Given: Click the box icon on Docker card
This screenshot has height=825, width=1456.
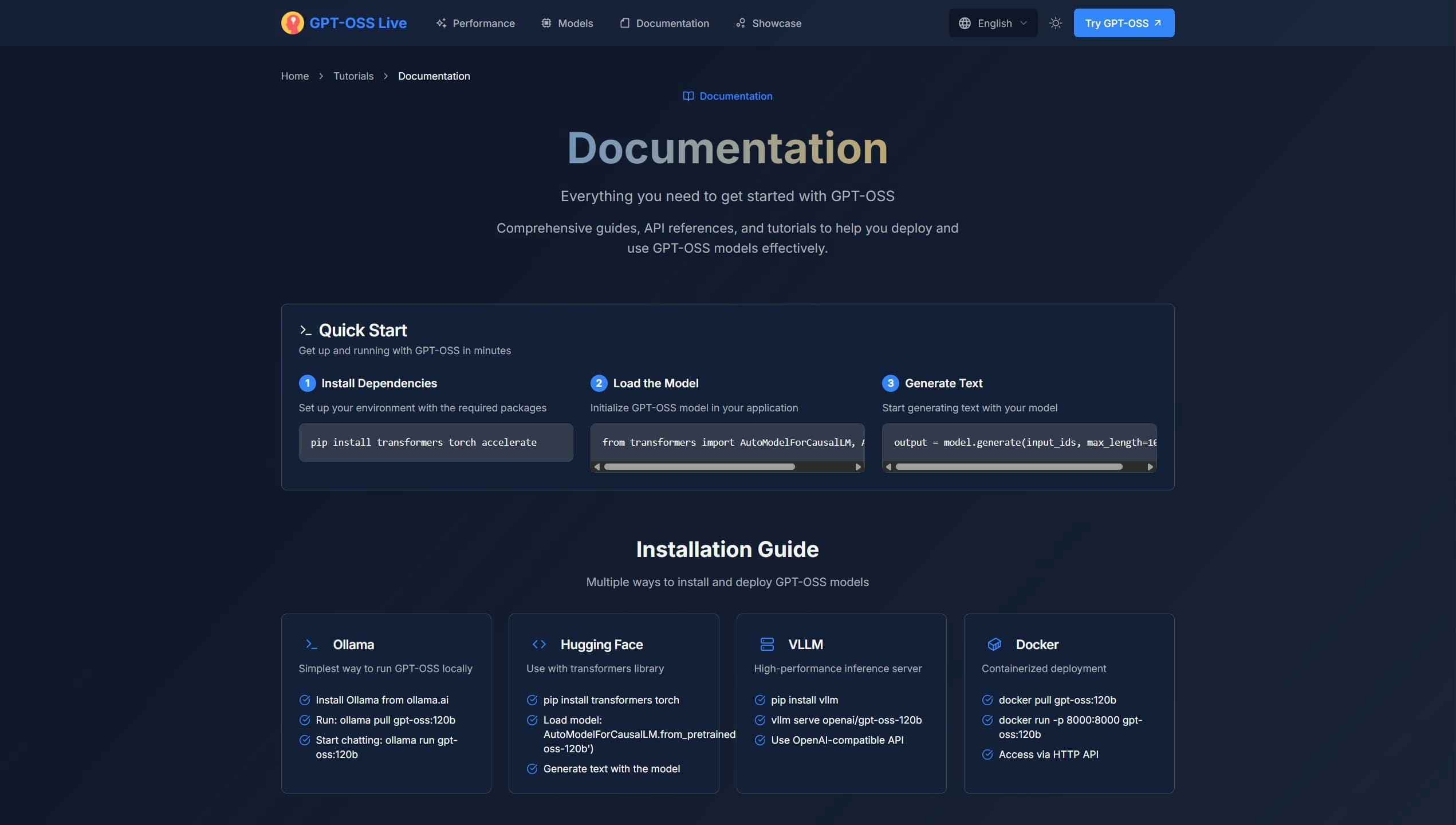Looking at the screenshot, I should point(994,645).
